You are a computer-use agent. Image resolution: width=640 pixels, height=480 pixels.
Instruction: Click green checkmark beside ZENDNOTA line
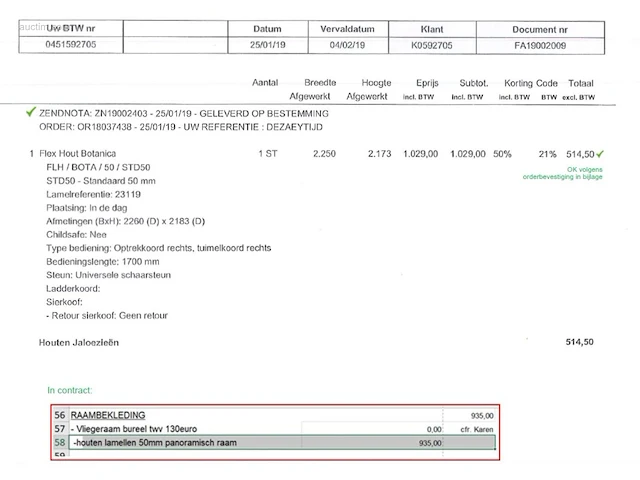31,111
